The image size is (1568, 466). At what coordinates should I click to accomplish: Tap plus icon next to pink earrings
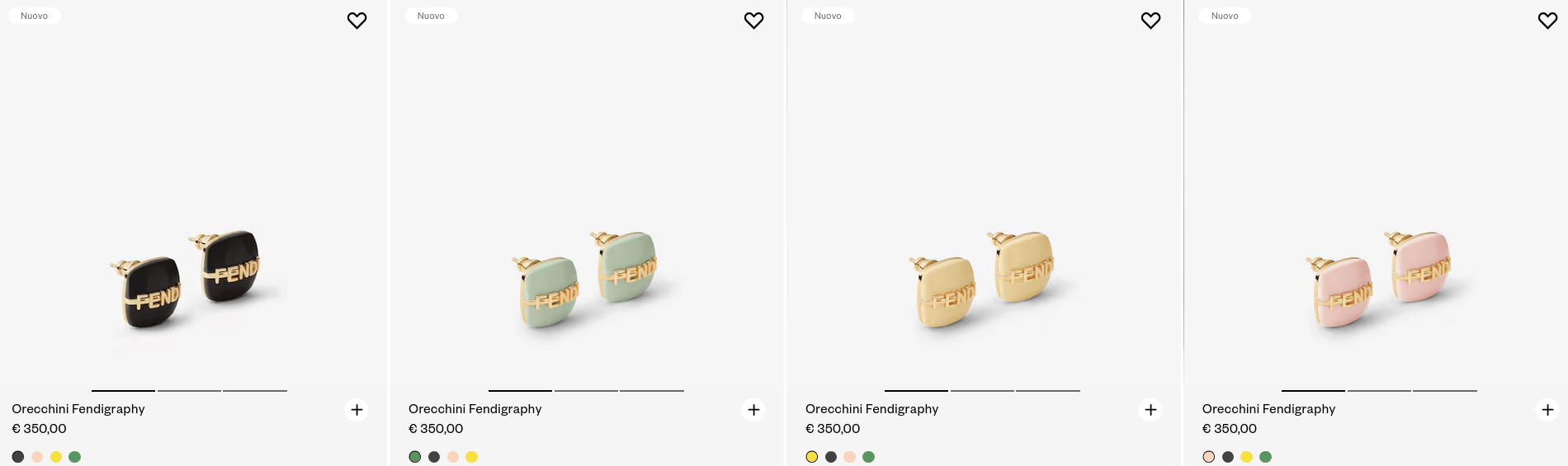[1547, 410]
